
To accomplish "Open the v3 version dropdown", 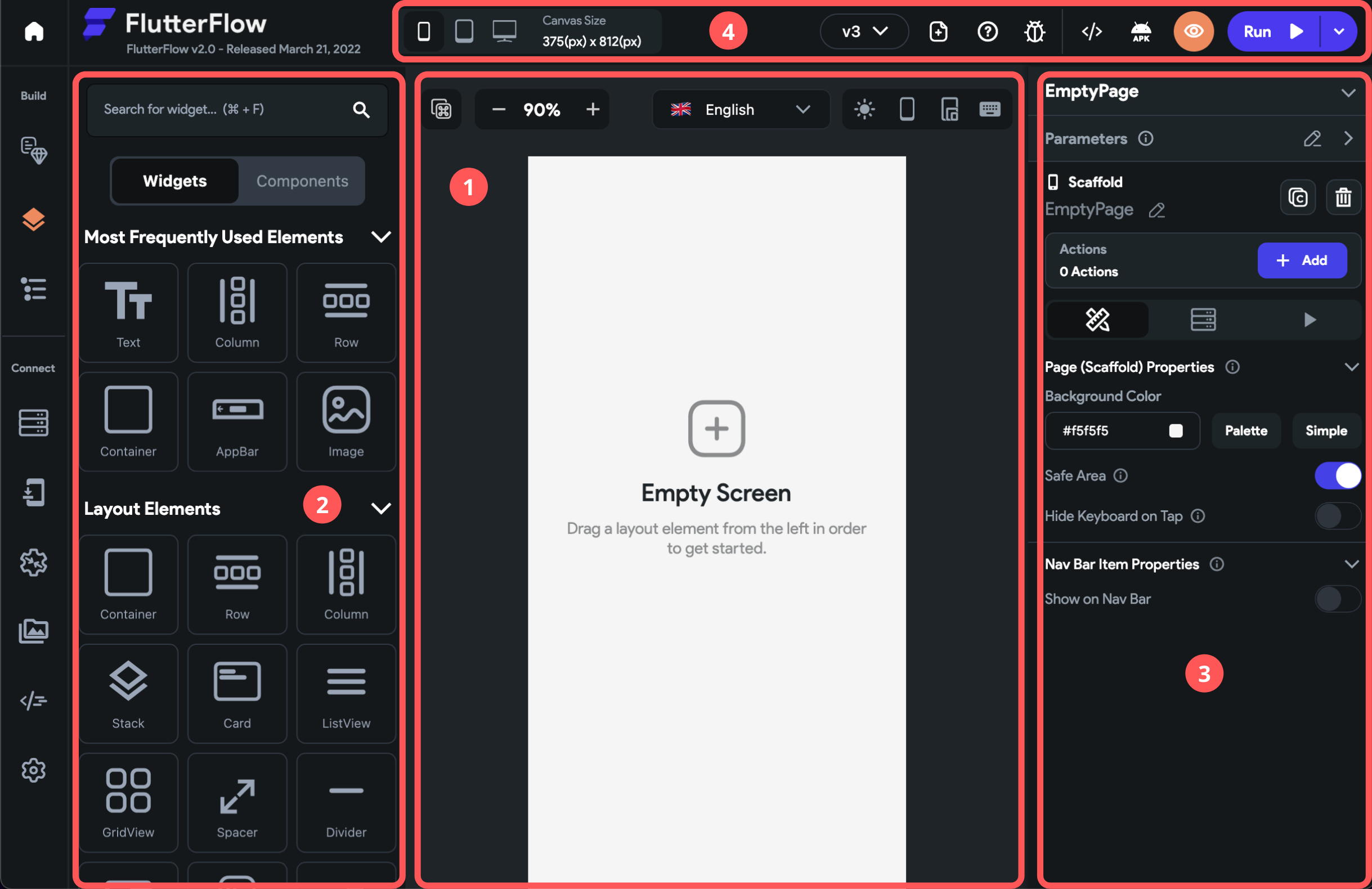I will [864, 31].
